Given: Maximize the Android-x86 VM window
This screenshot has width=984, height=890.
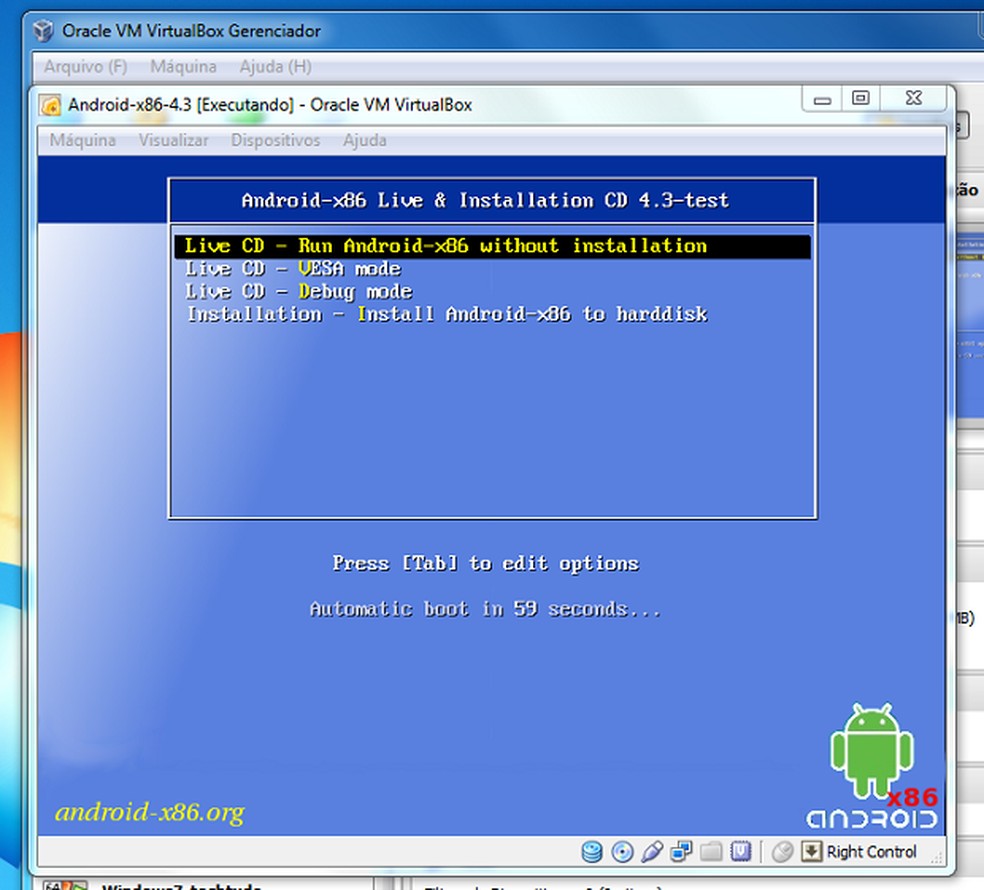Looking at the screenshot, I should click(861, 99).
